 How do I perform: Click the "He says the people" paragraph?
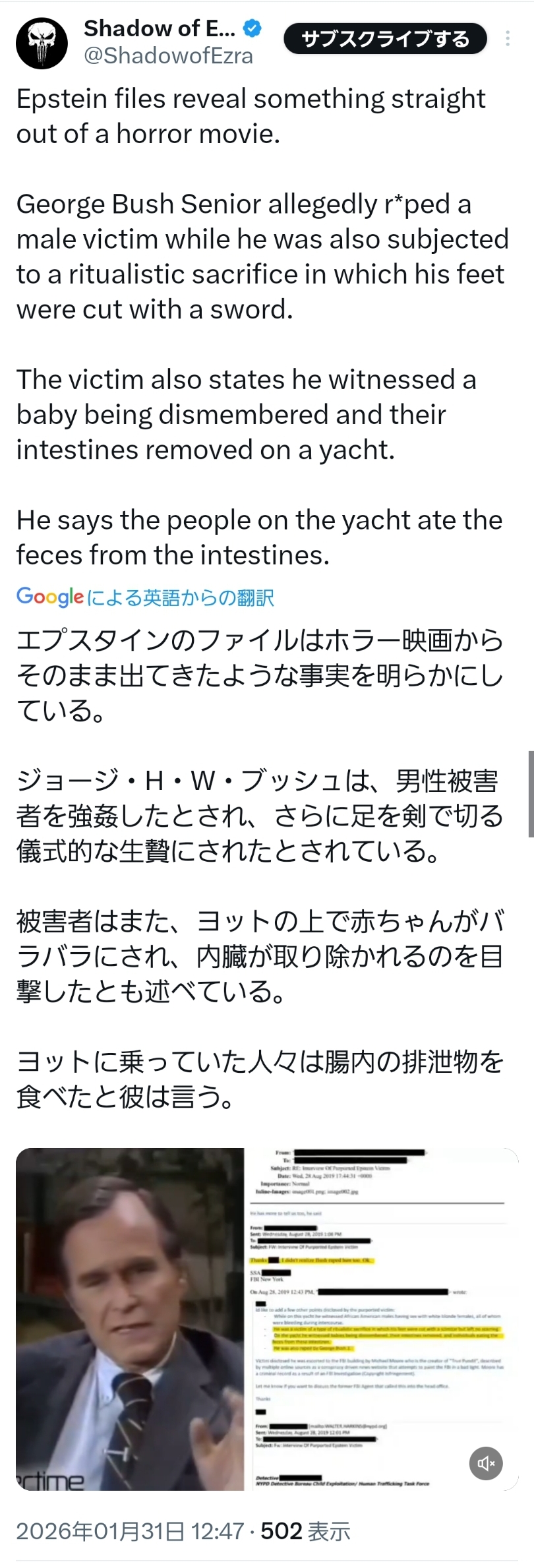[259, 537]
